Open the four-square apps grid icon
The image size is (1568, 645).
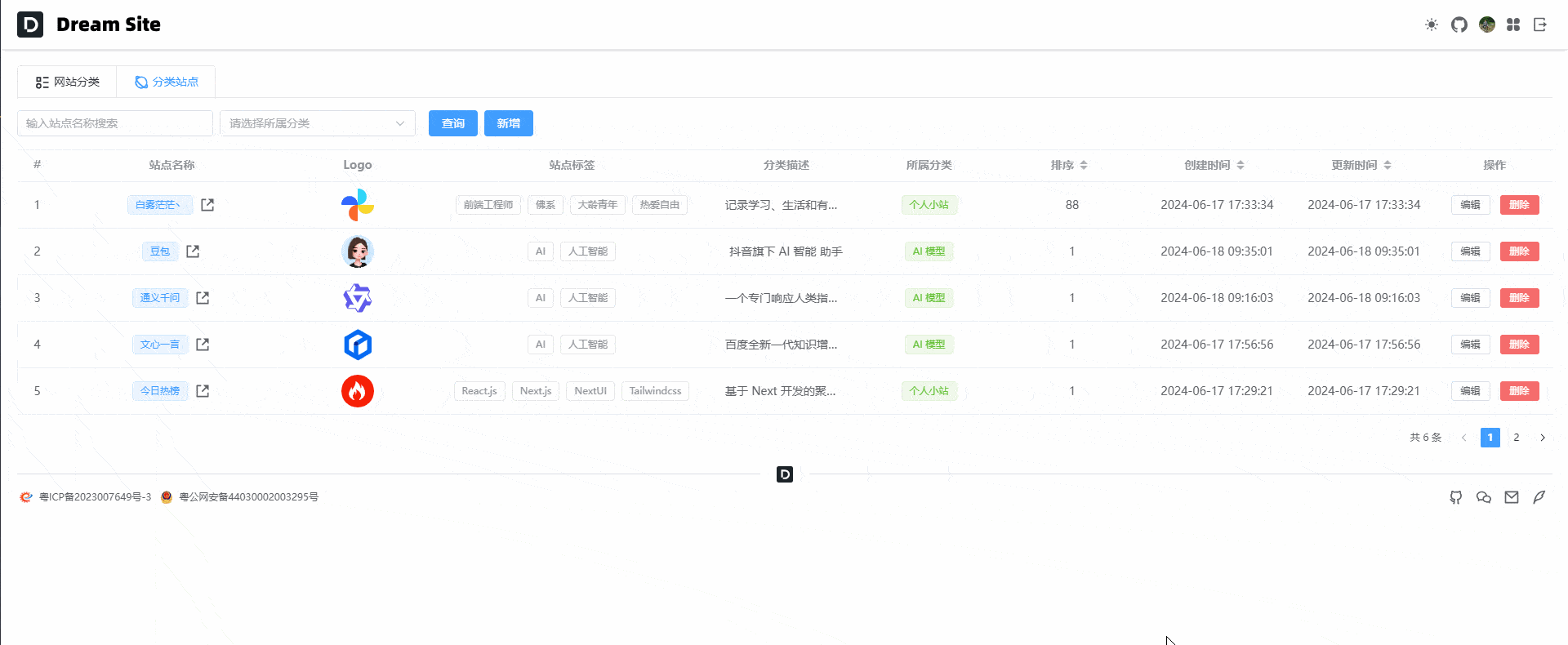tap(1513, 24)
